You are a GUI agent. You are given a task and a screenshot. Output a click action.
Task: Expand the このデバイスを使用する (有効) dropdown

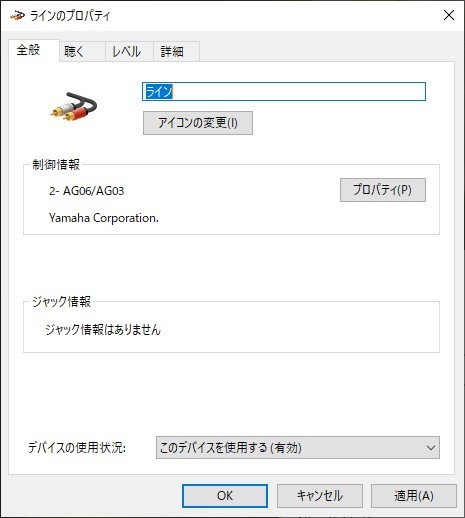[298, 447]
